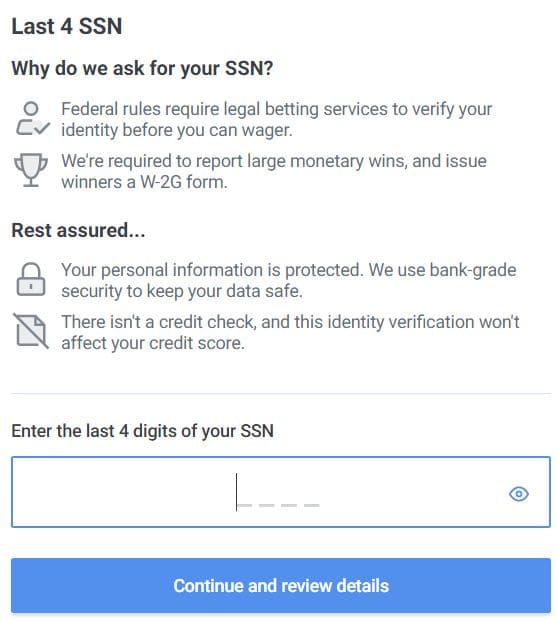Image resolution: width=557 pixels, height=621 pixels.
Task: Click the 'Rest assured...' heading
Action: [78, 230]
